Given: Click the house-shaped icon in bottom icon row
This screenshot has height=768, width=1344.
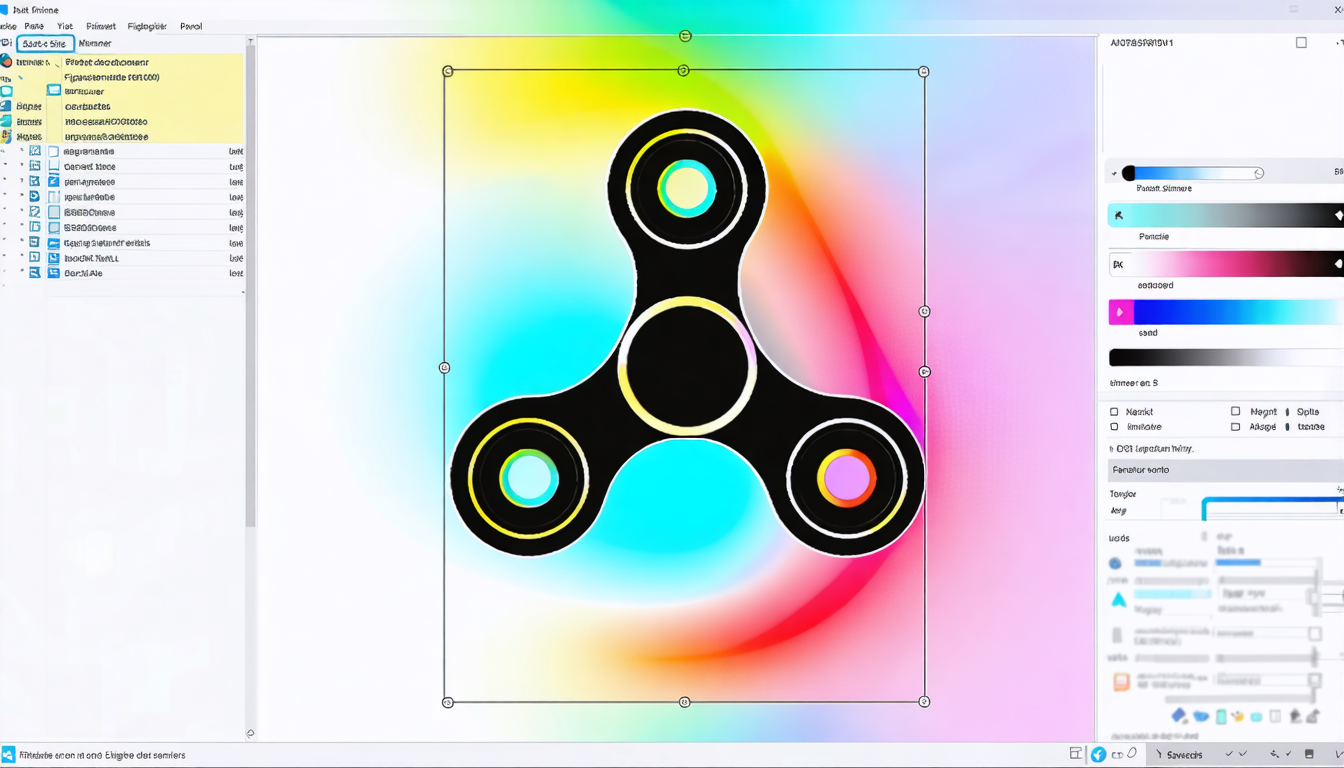Looking at the screenshot, I should pos(1296,716).
